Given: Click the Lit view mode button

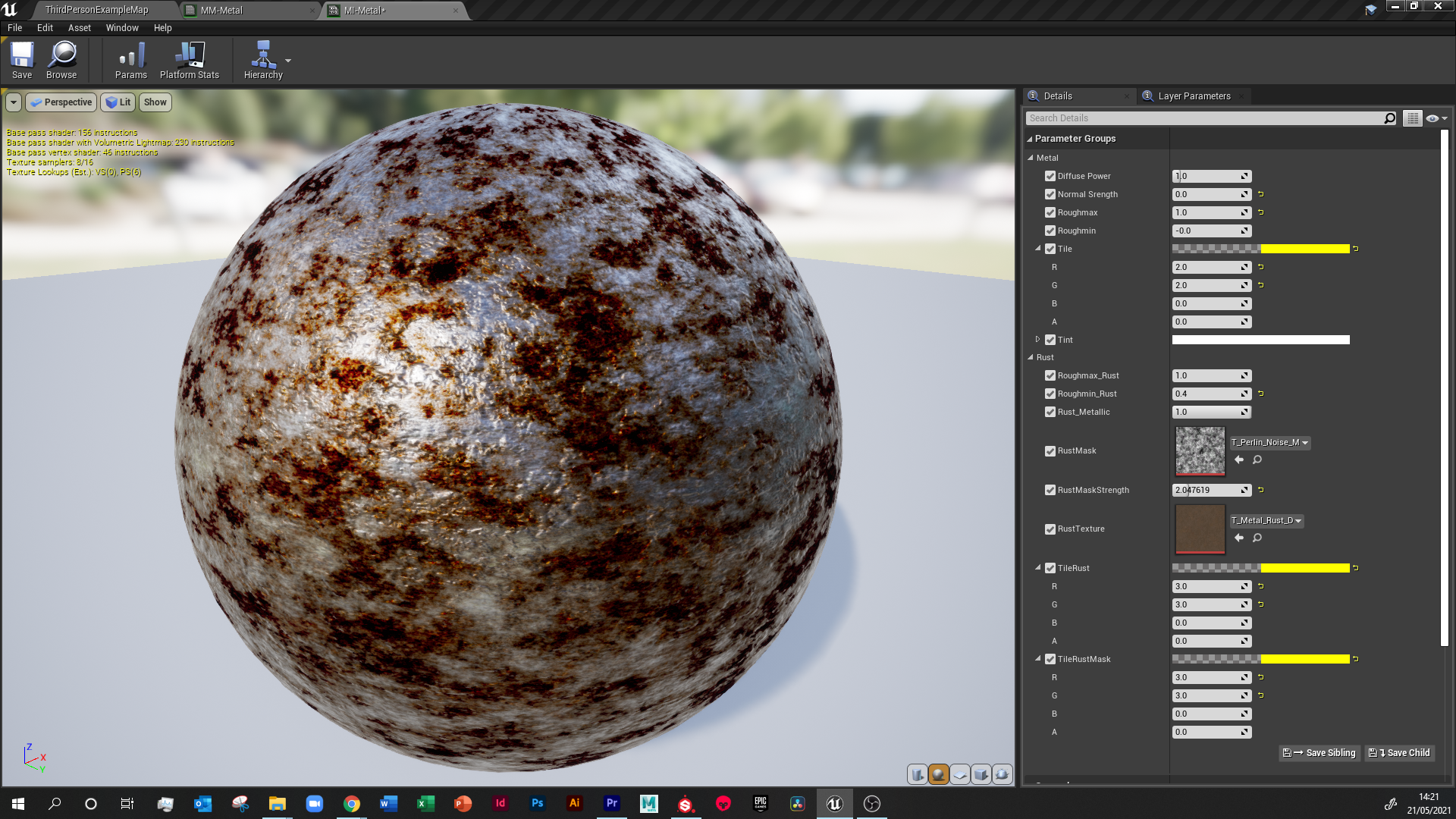Looking at the screenshot, I should click(118, 102).
